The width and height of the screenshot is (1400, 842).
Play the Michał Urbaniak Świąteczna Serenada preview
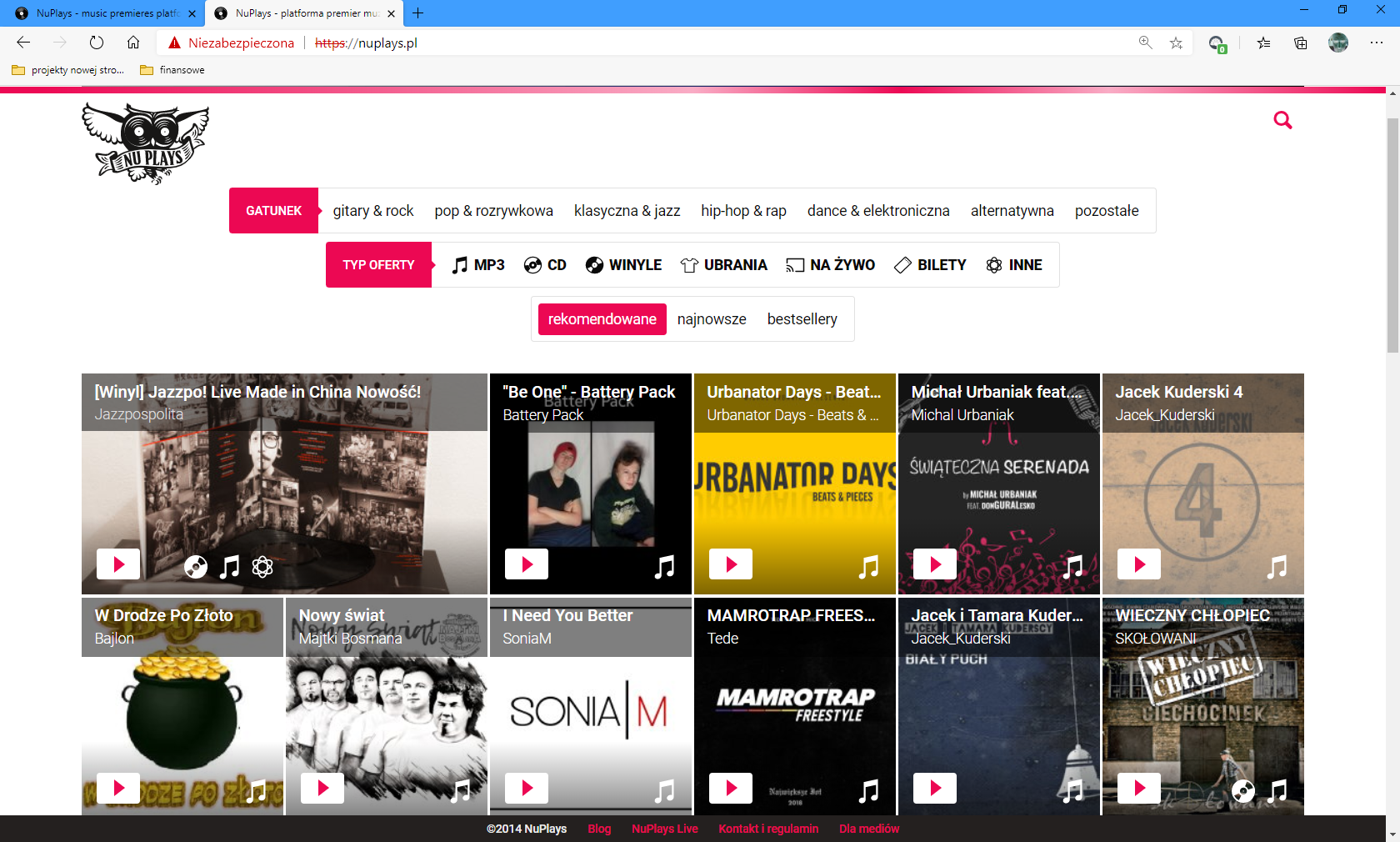tap(935, 564)
